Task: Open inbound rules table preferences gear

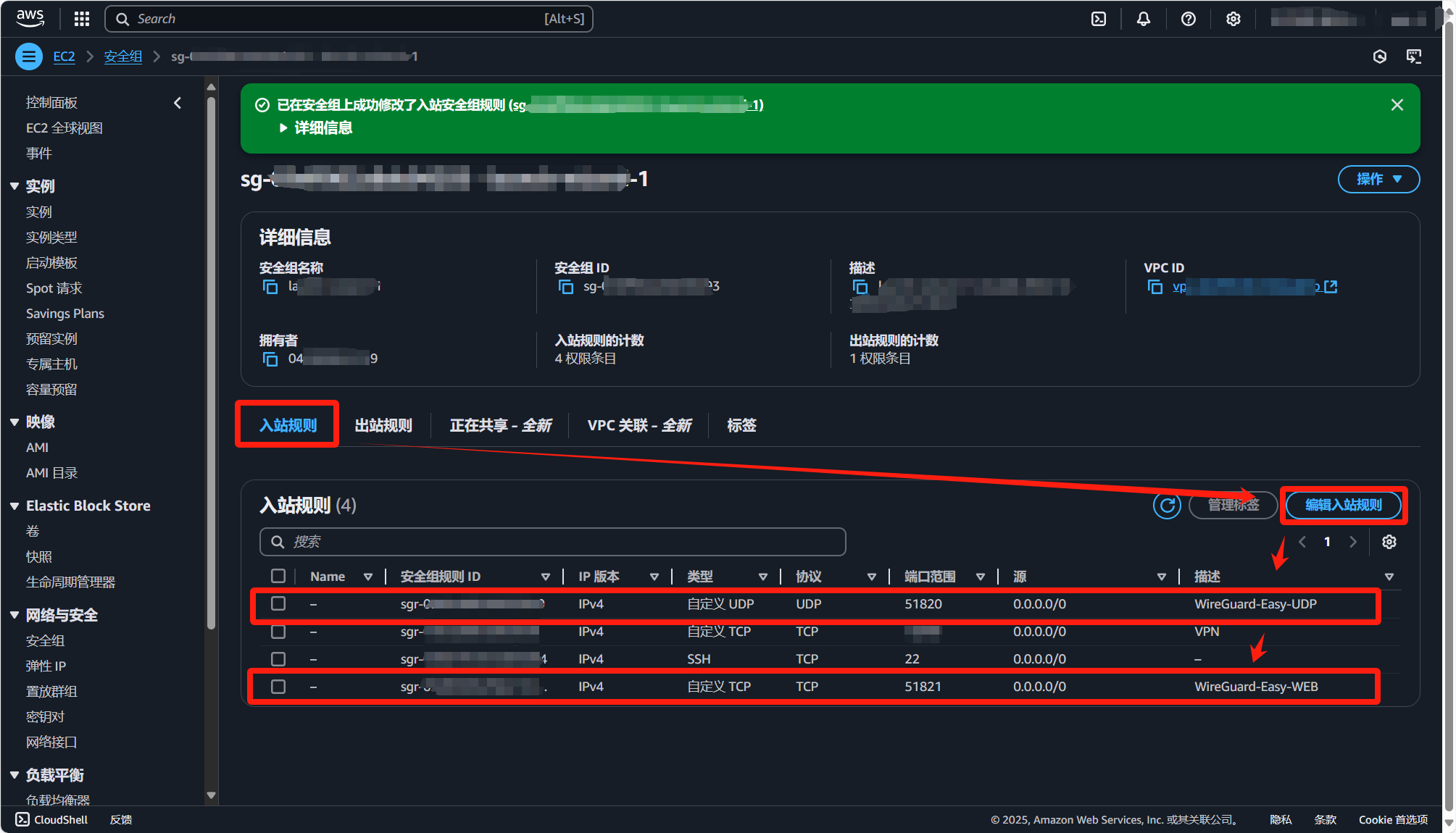Action: pos(1389,542)
